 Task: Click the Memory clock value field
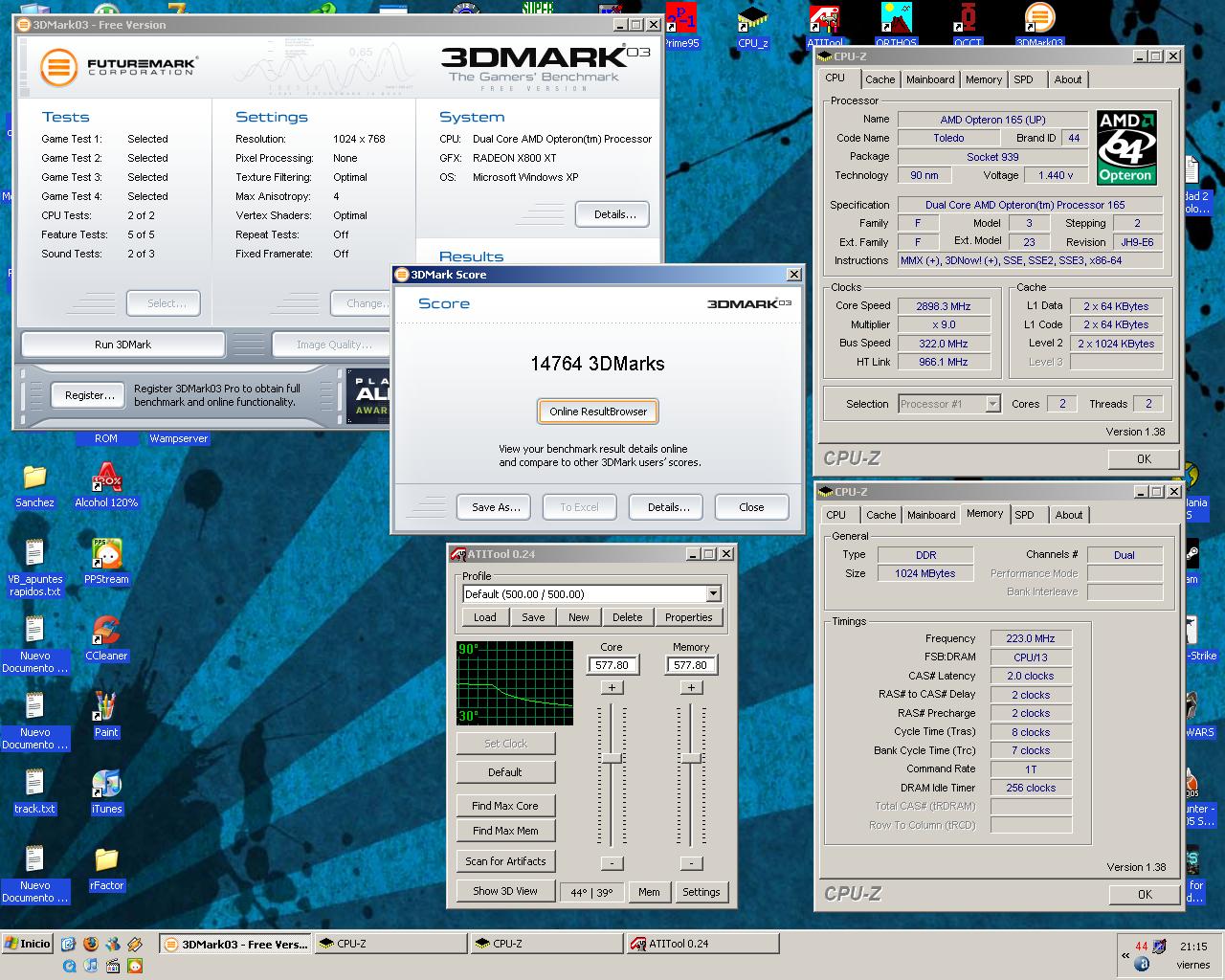(691, 665)
